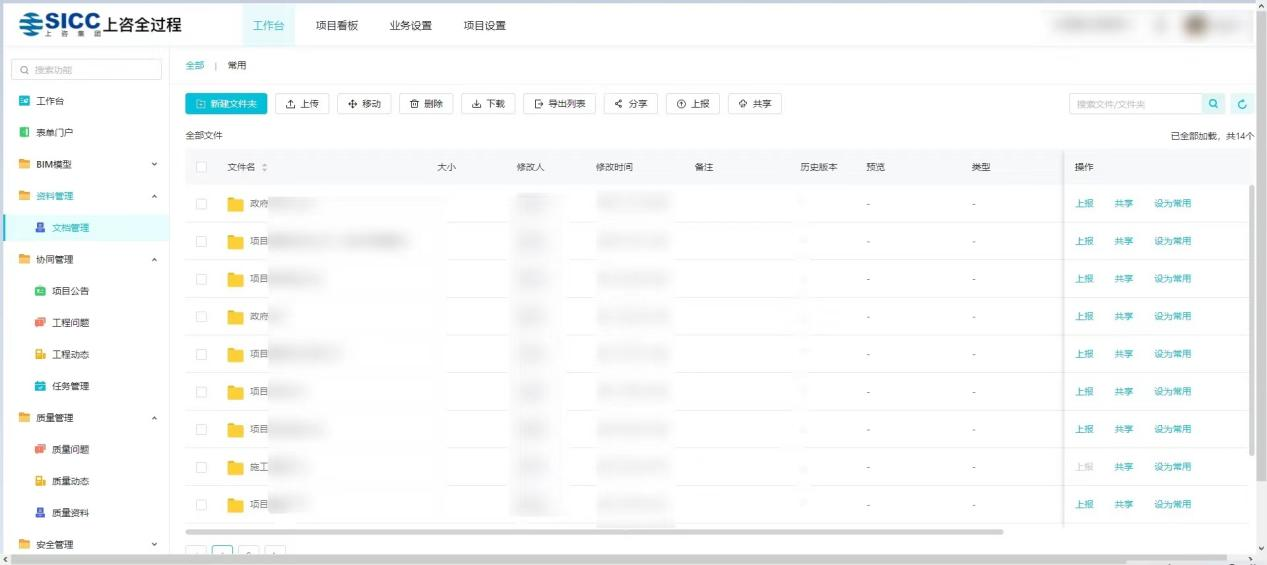Open 表单门户 in the sidebar
Screen dimensions: 1267x565
[x=54, y=133]
